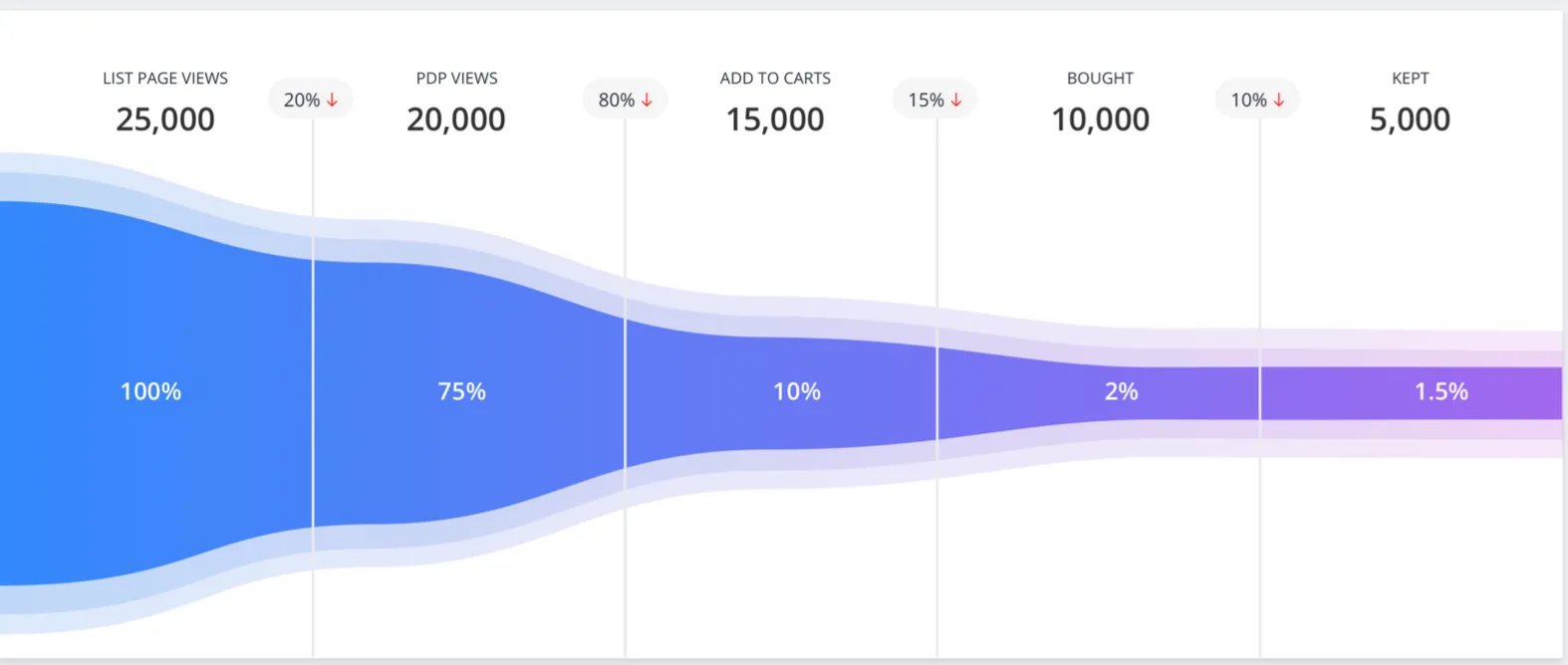Select the 10% drop-off badge
1568x665 pixels.
click(x=1257, y=100)
